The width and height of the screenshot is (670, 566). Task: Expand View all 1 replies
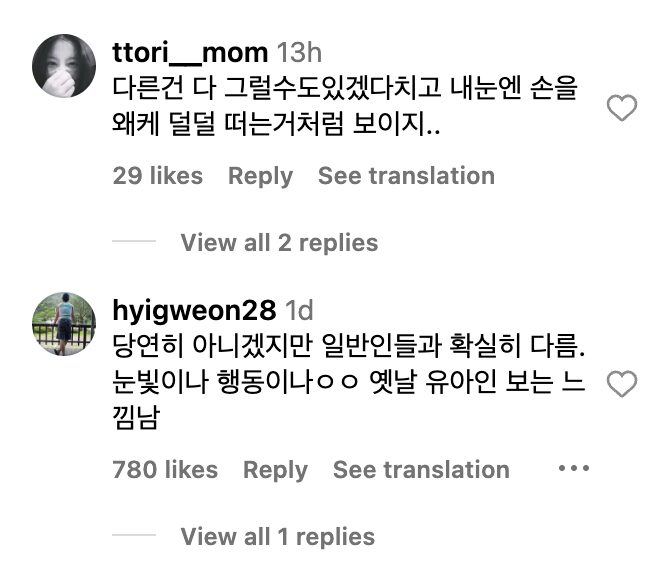point(277,537)
